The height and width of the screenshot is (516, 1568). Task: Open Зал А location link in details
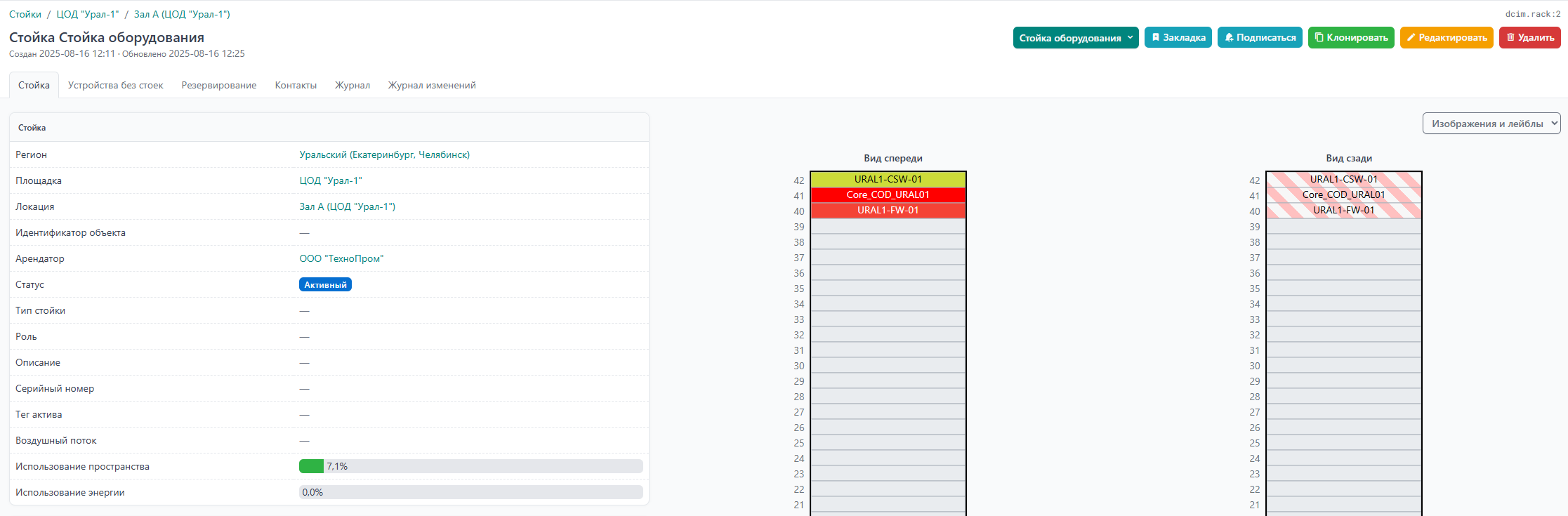click(x=347, y=207)
